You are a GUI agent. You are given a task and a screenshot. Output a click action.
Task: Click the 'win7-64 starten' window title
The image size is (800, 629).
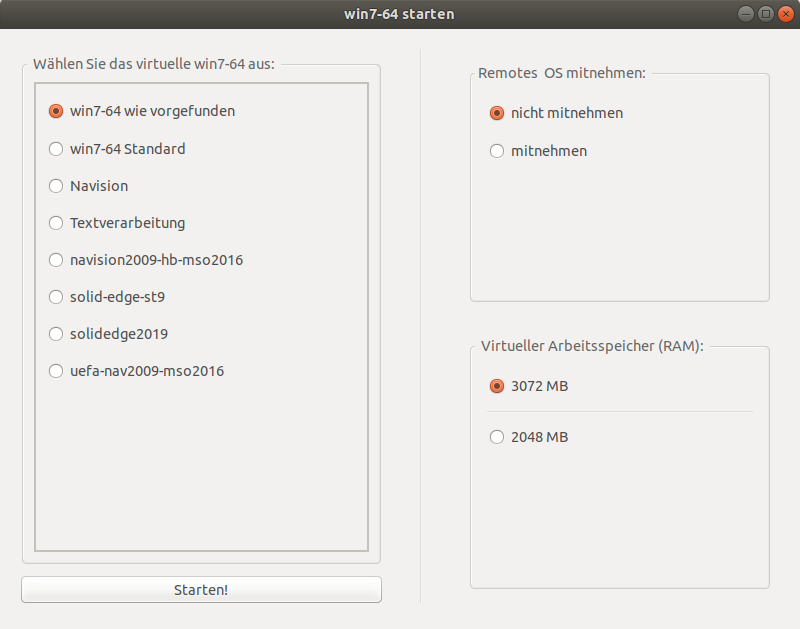coord(399,14)
